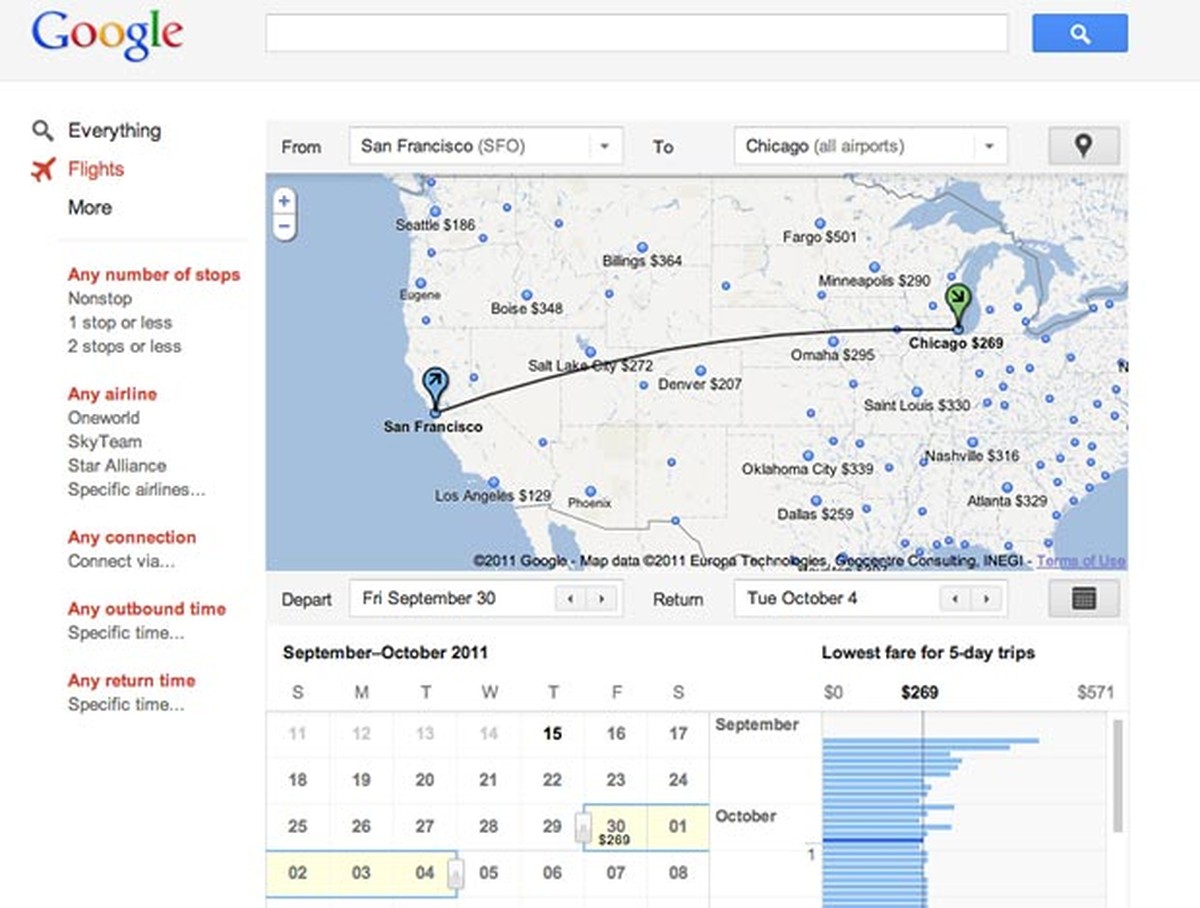The height and width of the screenshot is (908, 1200).
Task: Open the calendar icon next to Return date
Action: pyautogui.click(x=1083, y=598)
